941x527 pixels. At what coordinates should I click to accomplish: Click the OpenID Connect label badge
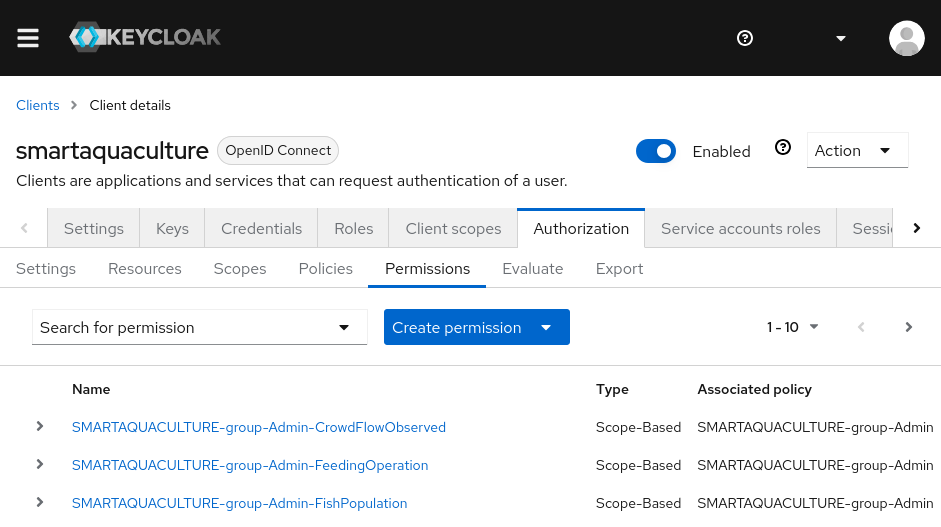[278, 151]
